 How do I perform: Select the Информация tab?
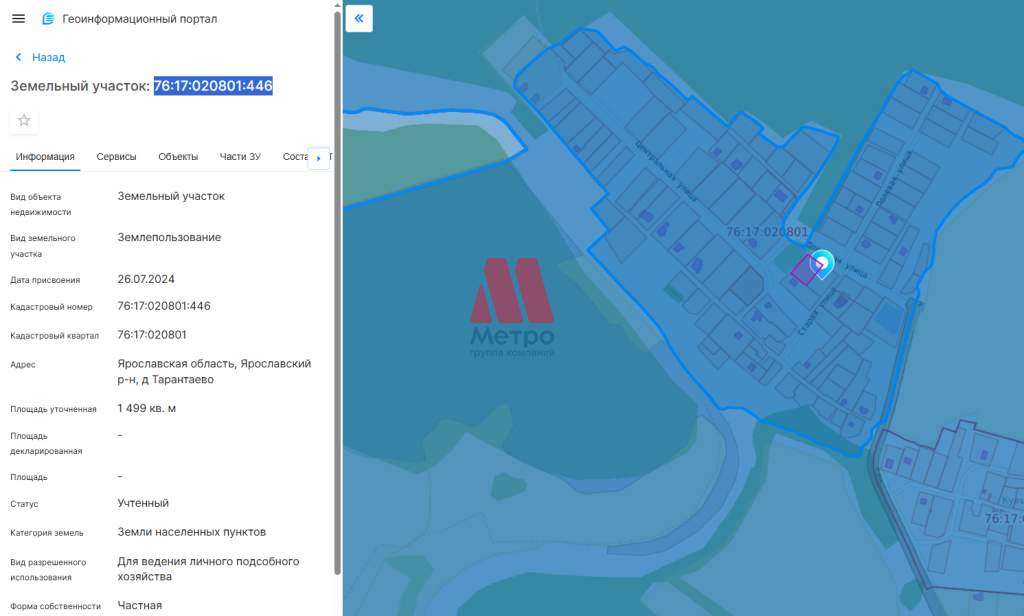[45, 157]
